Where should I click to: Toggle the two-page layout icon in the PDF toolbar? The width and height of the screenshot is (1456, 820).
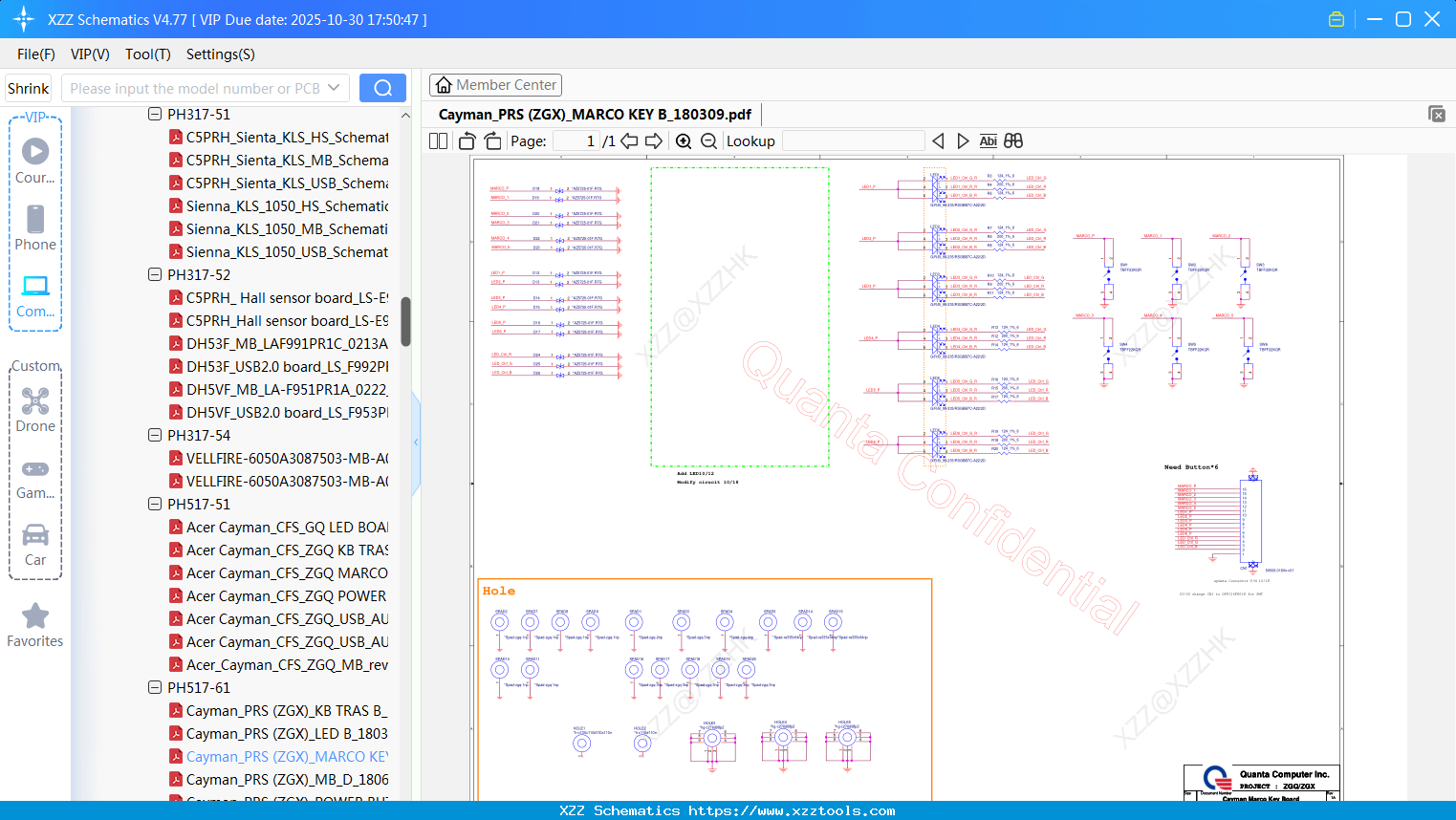point(439,140)
